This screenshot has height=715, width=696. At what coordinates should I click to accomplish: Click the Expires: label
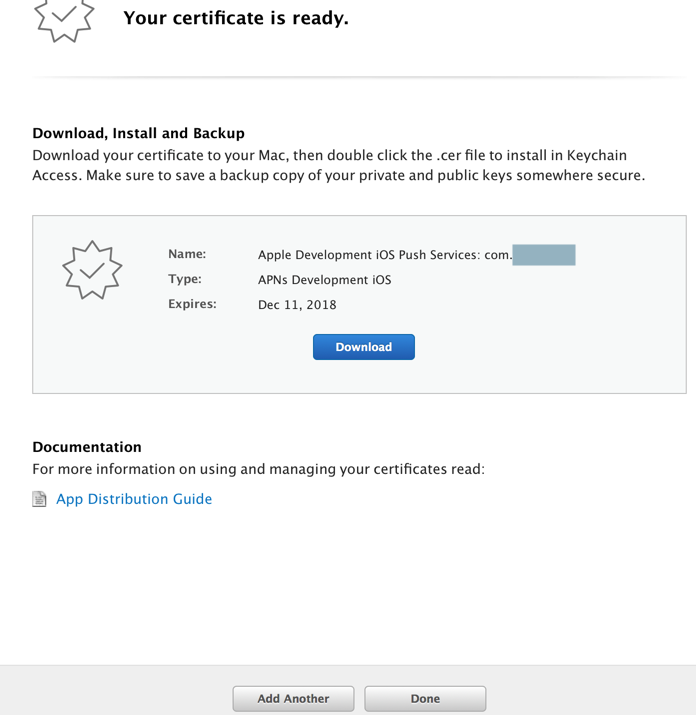pos(192,304)
